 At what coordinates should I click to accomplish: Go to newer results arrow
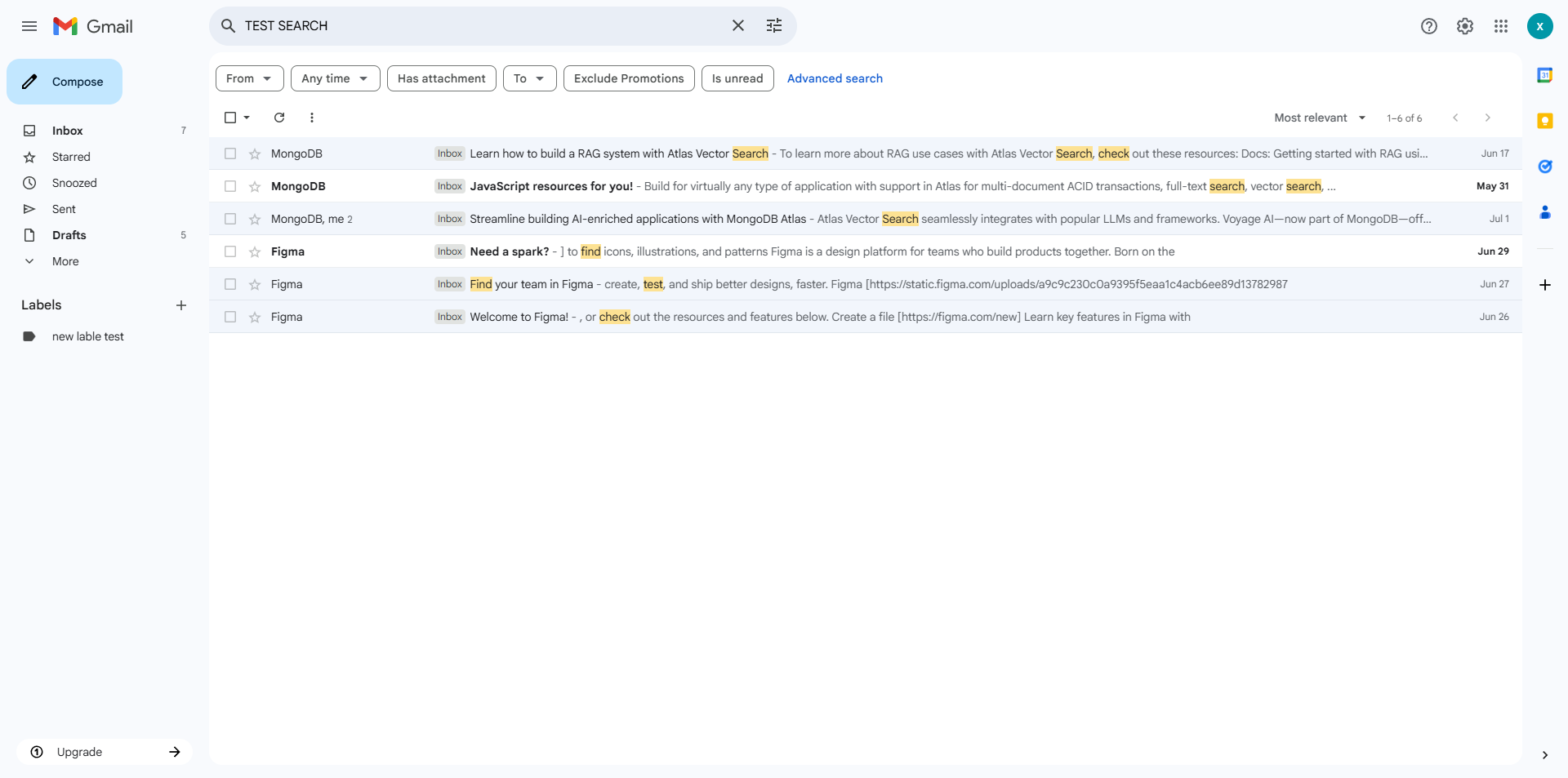pyautogui.click(x=1455, y=118)
